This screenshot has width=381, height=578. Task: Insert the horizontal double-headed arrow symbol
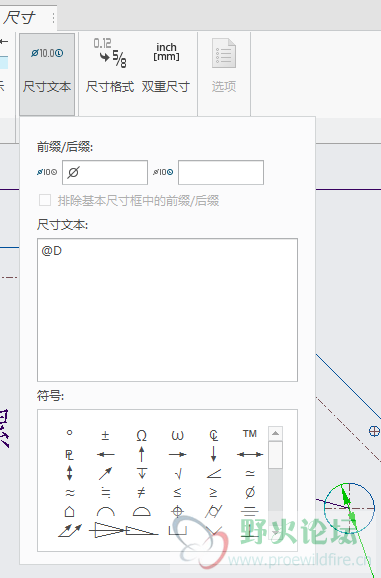[x=250, y=455]
